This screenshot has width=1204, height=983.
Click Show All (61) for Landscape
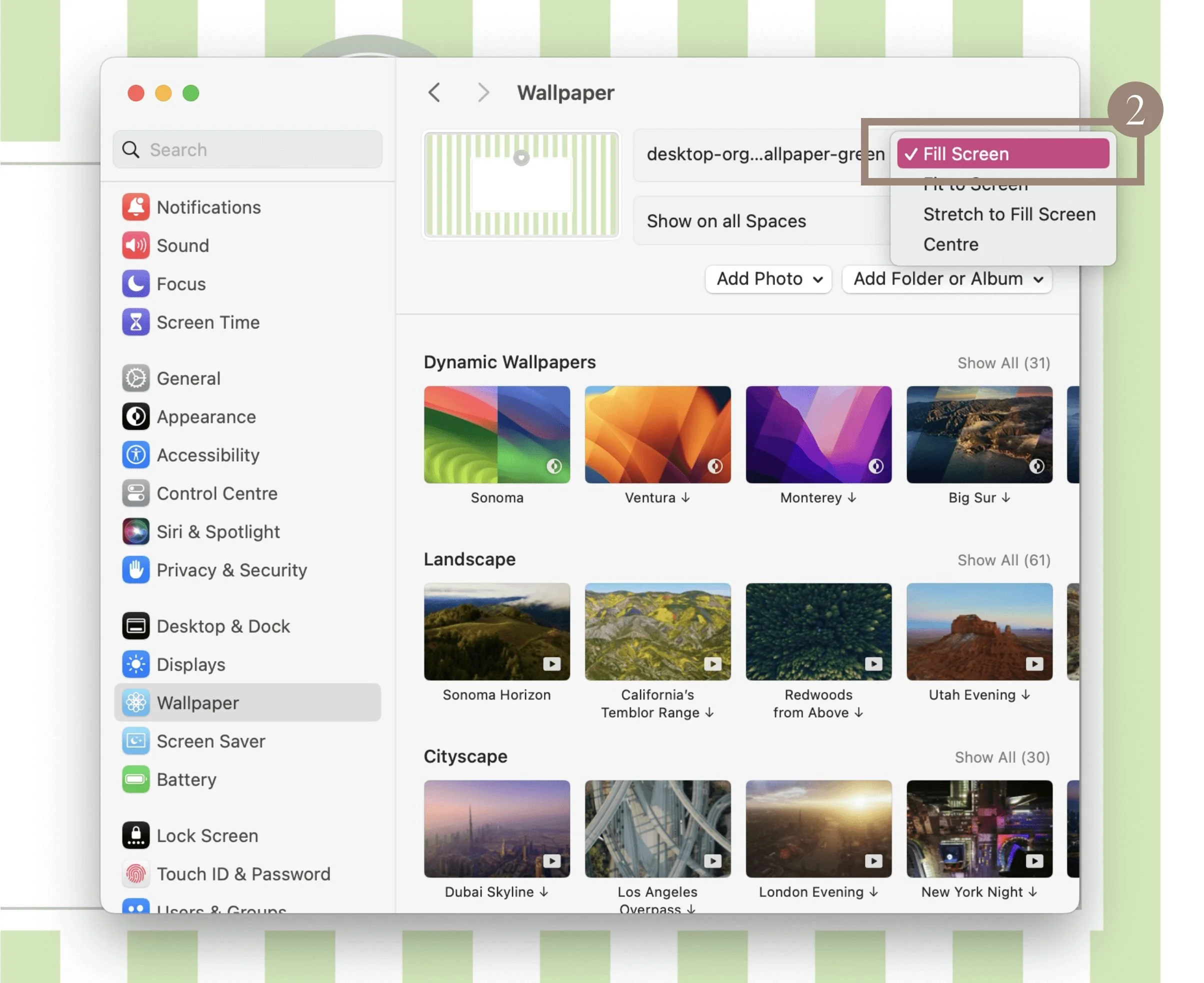click(1003, 560)
